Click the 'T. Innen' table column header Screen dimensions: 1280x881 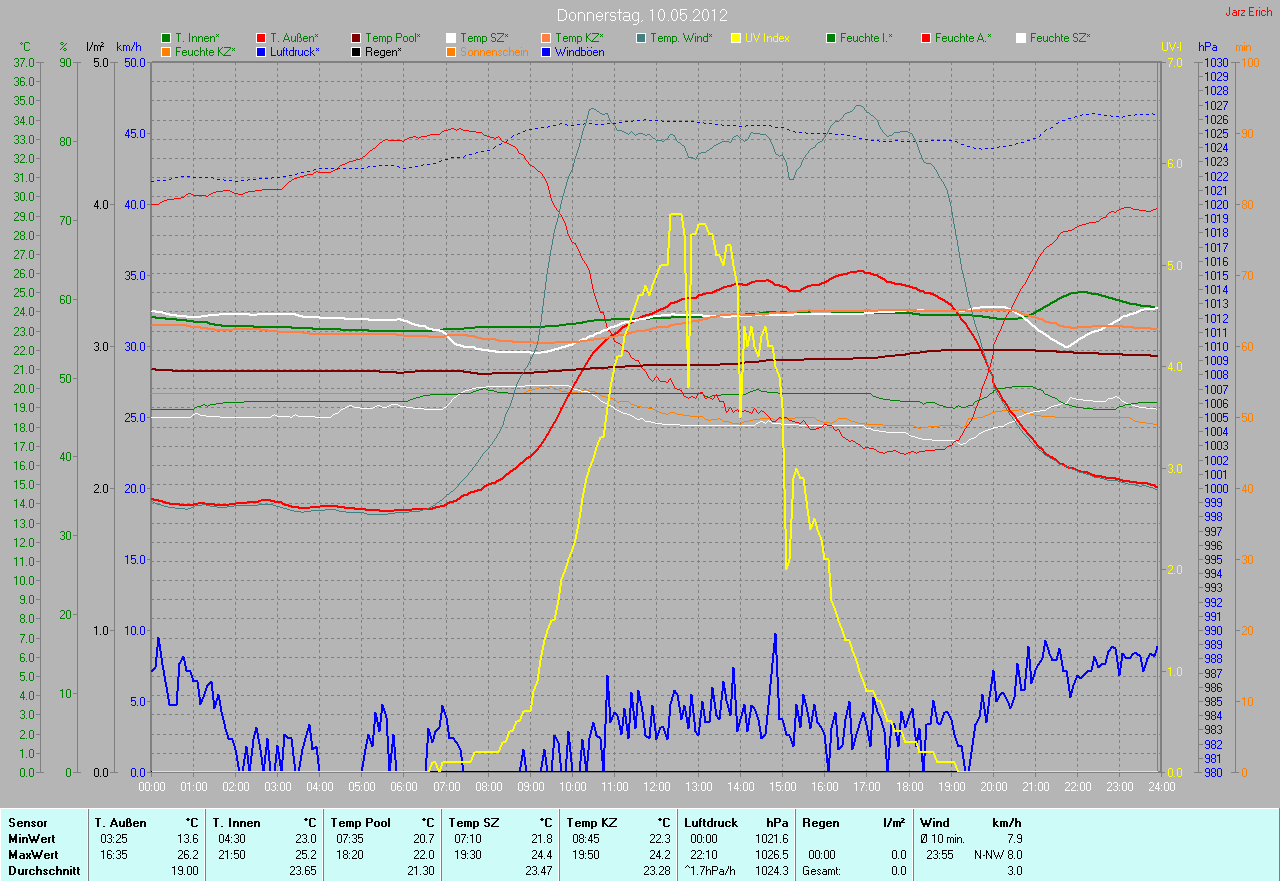pos(236,823)
